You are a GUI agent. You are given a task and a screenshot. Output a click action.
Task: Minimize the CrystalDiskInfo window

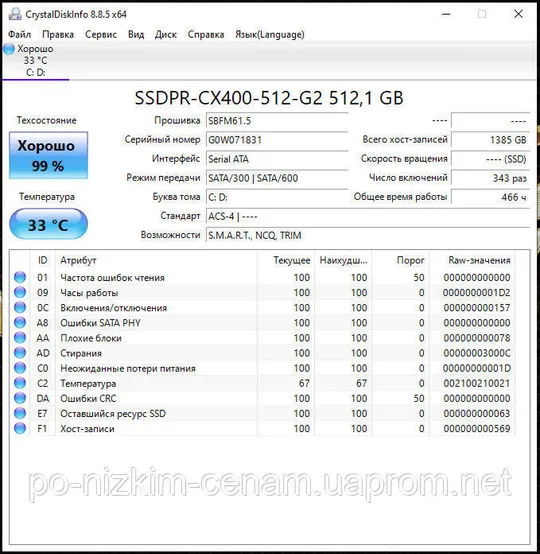tap(446, 14)
